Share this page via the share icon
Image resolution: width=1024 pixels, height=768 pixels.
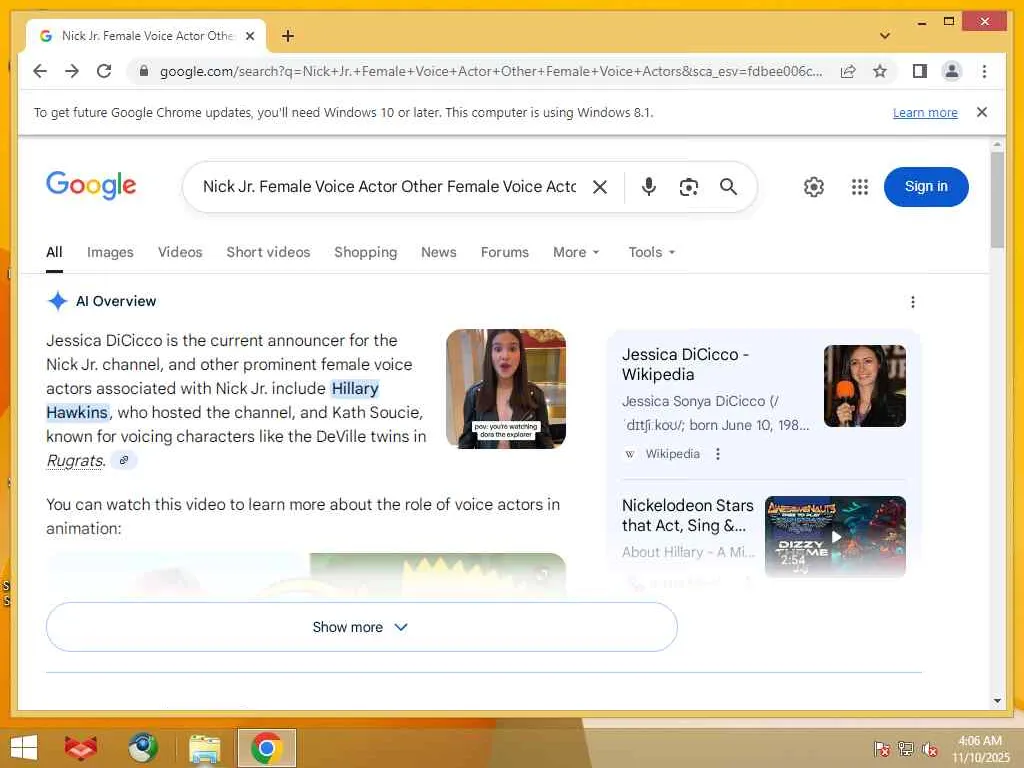(x=848, y=71)
